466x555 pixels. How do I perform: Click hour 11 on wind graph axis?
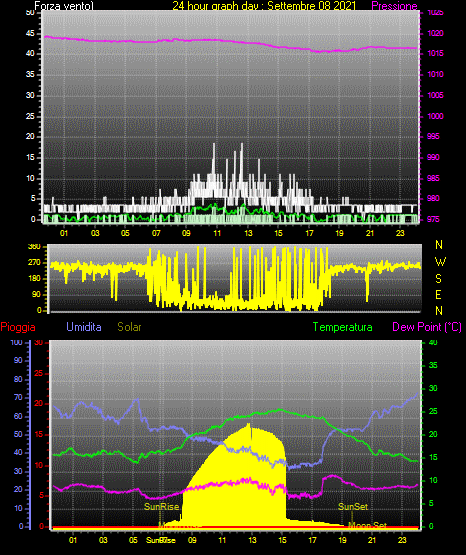[x=217, y=233]
